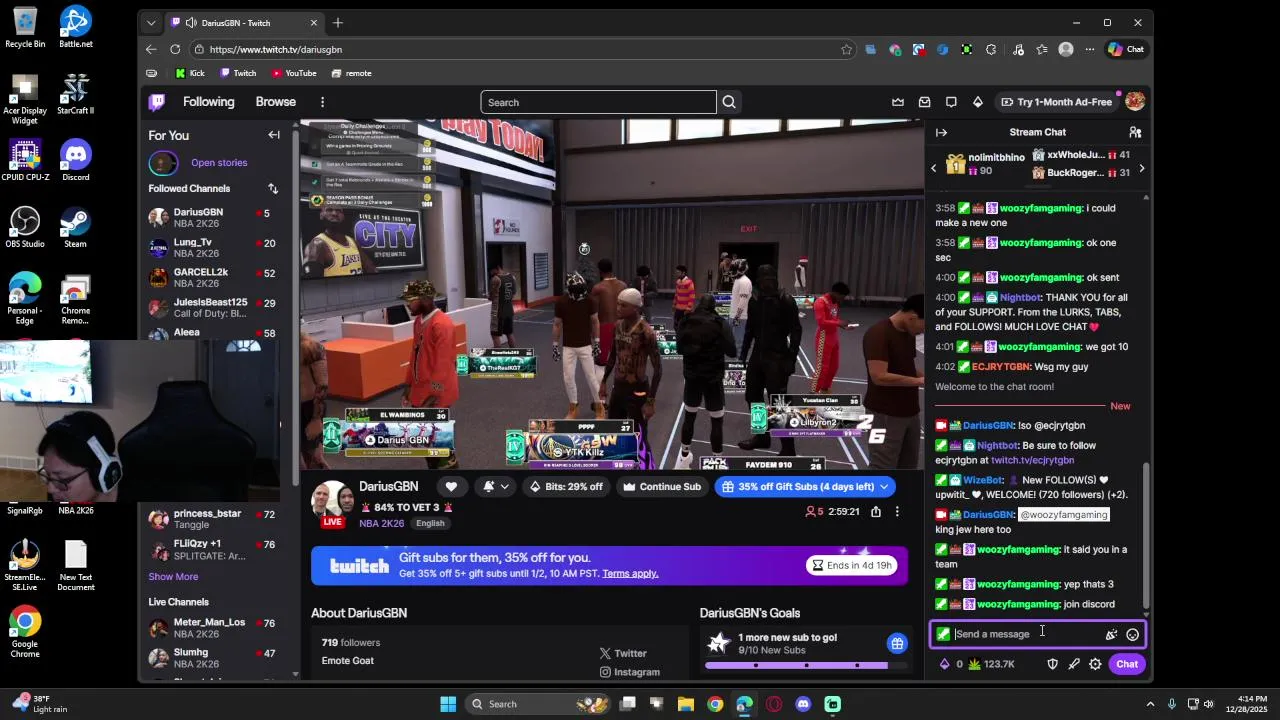
Task: Open a new browser tab
Action: [338, 23]
